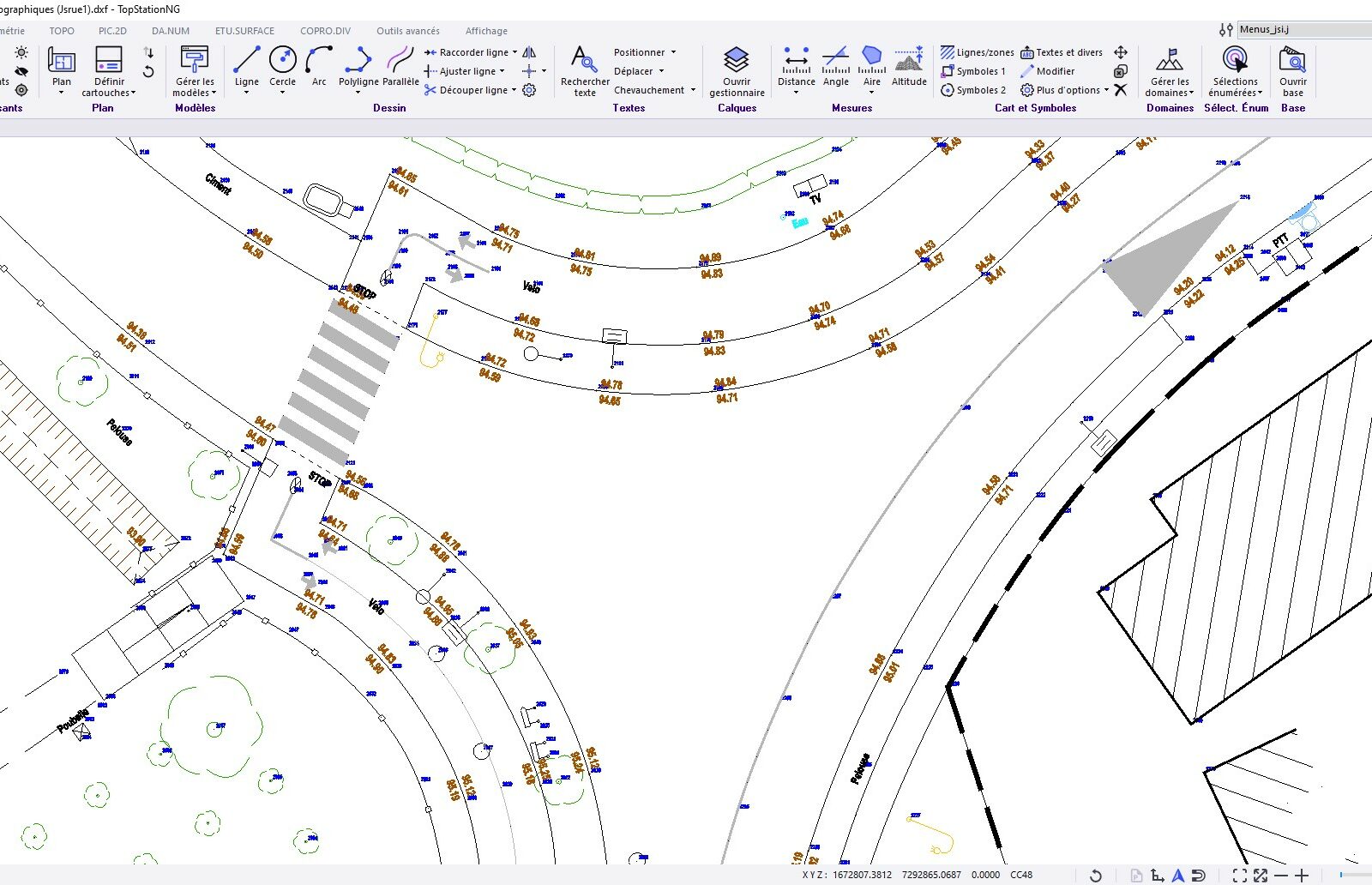
Task: Click the Sélections énumérées target icon
Action: 1235,59
